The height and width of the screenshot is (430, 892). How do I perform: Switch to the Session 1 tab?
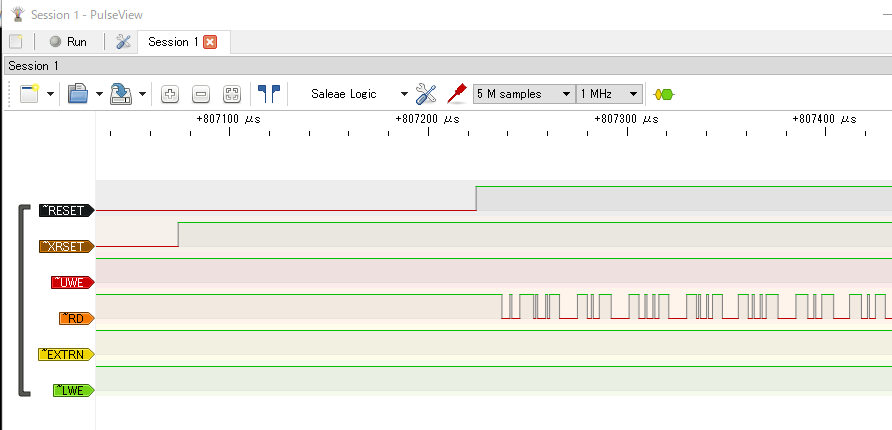coord(173,42)
